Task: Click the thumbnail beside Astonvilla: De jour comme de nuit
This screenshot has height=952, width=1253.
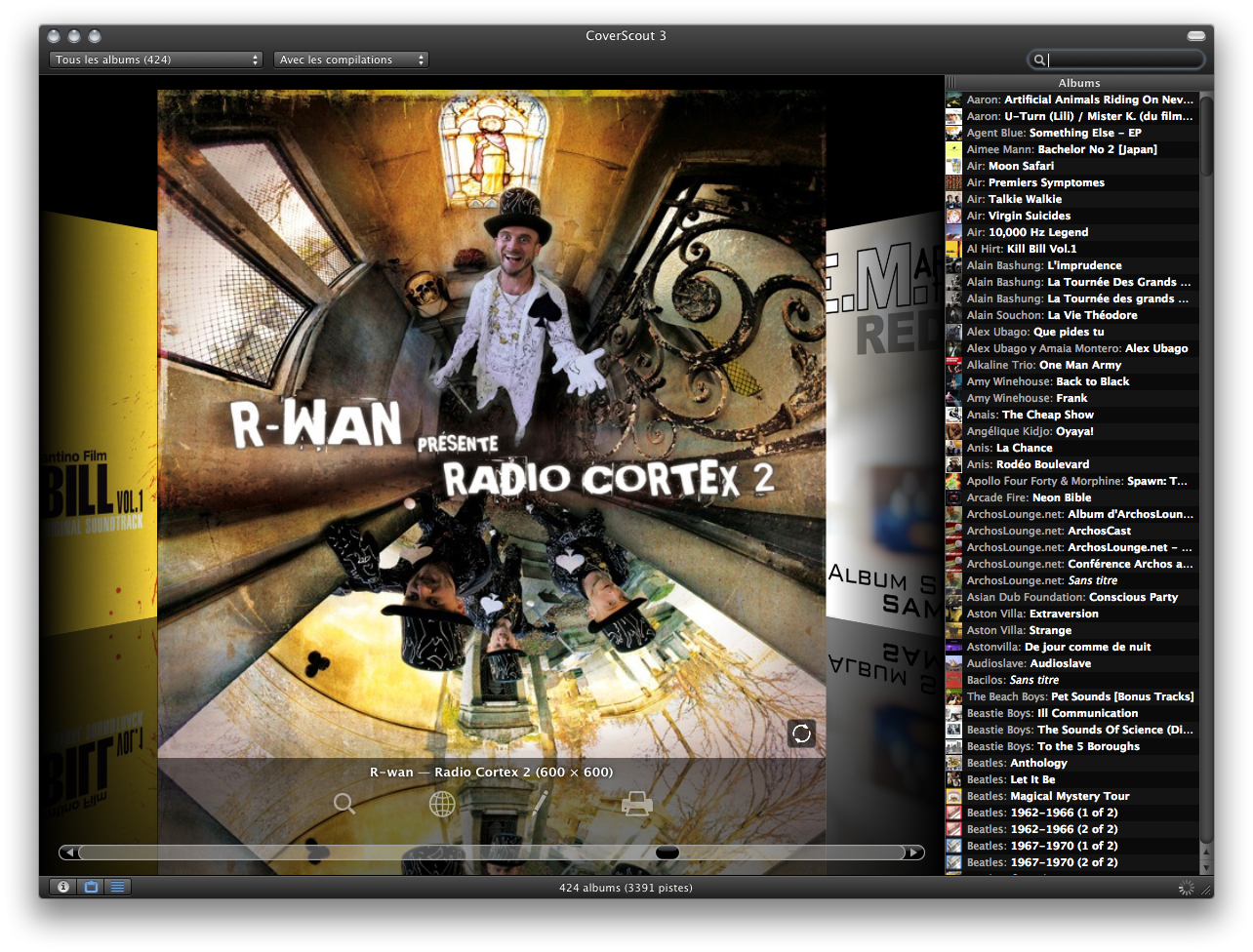Action: click(x=953, y=647)
